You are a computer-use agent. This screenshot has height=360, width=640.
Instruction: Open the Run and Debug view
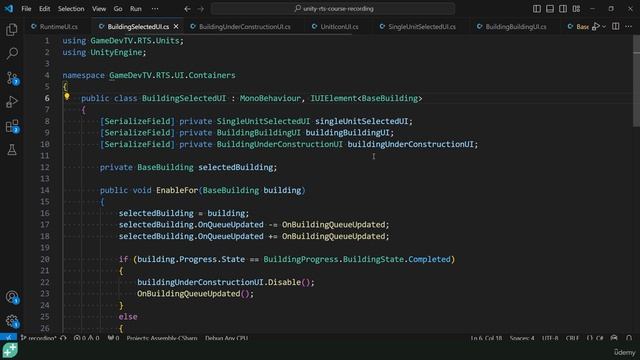[x=12, y=102]
